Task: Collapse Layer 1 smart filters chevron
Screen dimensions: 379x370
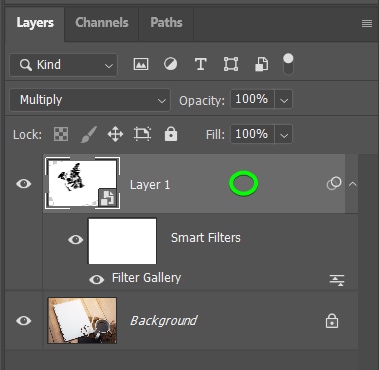Action: 352,184
